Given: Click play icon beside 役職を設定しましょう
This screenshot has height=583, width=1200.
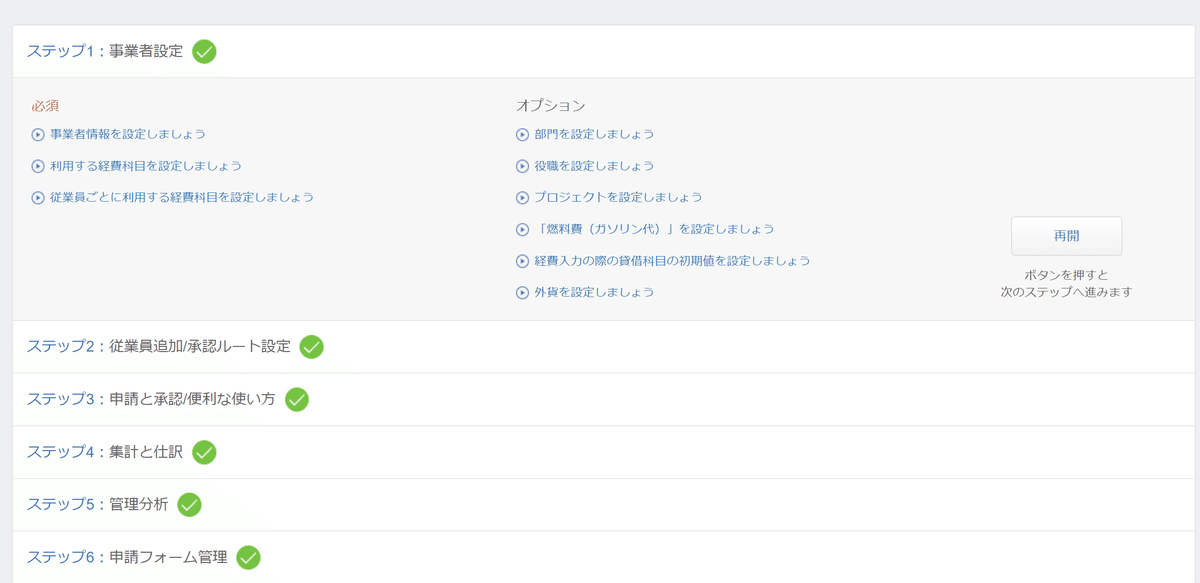Looking at the screenshot, I should tap(522, 166).
